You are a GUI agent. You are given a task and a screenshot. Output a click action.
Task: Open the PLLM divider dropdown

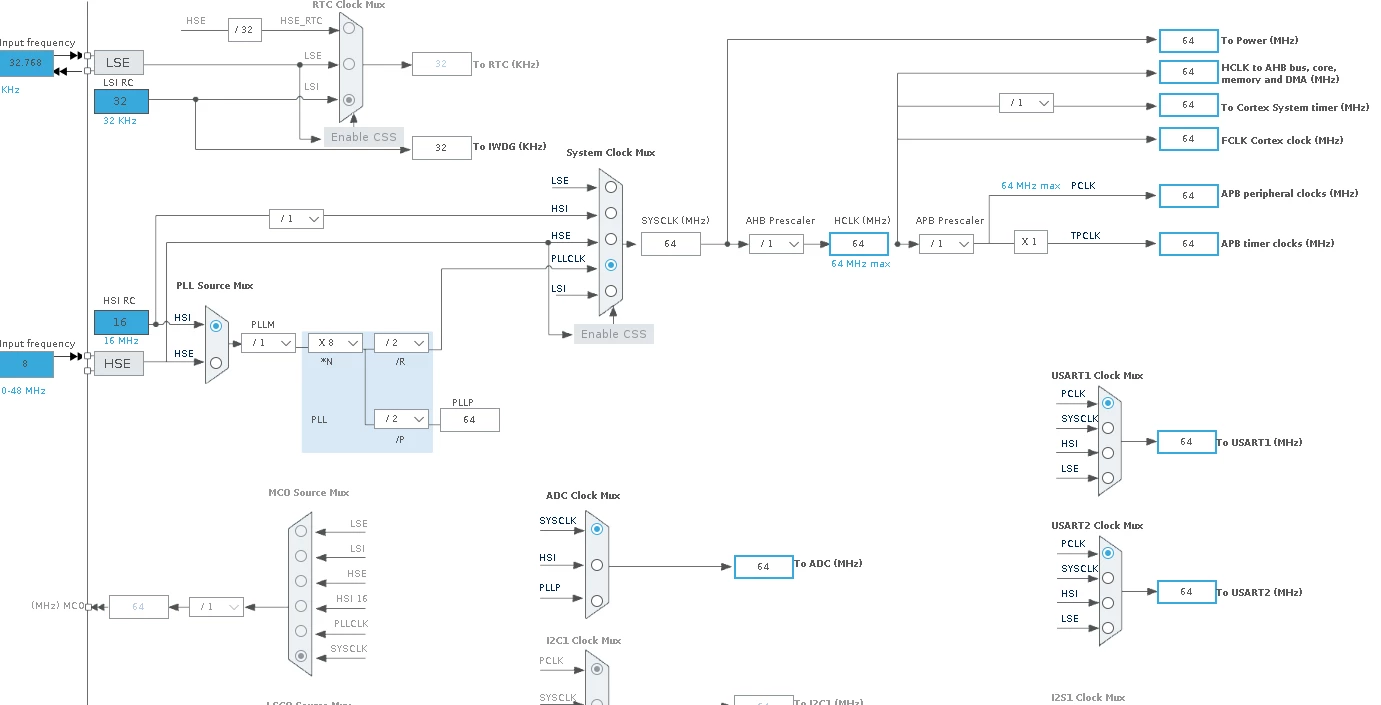[x=268, y=343]
